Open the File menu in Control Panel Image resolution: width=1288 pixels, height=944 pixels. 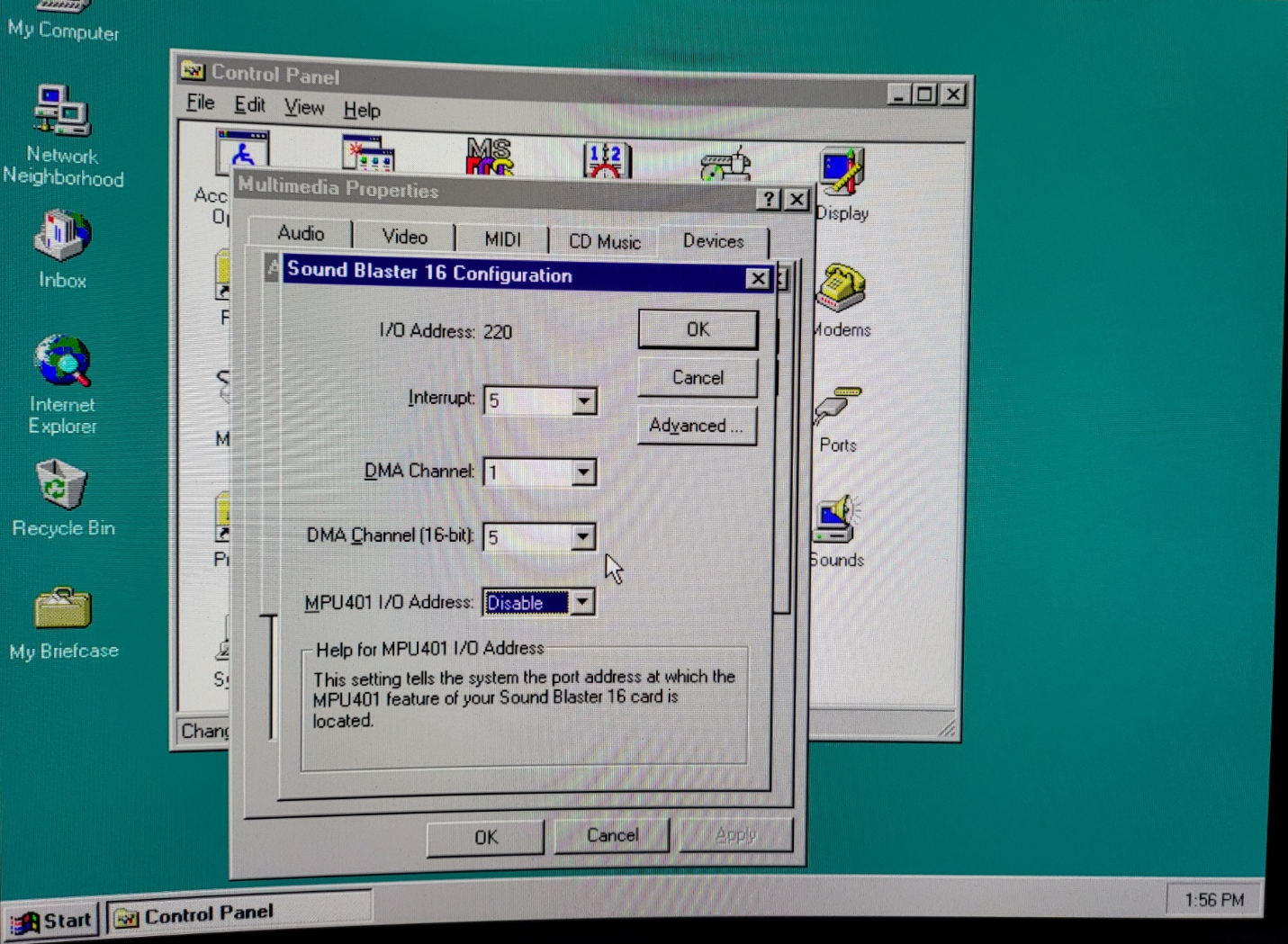200,103
